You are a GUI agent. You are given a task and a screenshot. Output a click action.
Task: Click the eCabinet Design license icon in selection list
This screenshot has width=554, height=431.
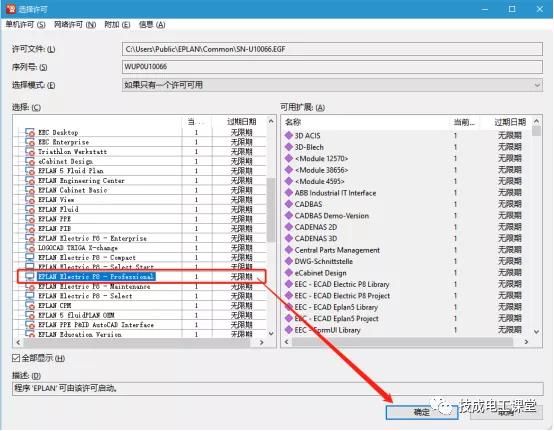click(x=30, y=161)
